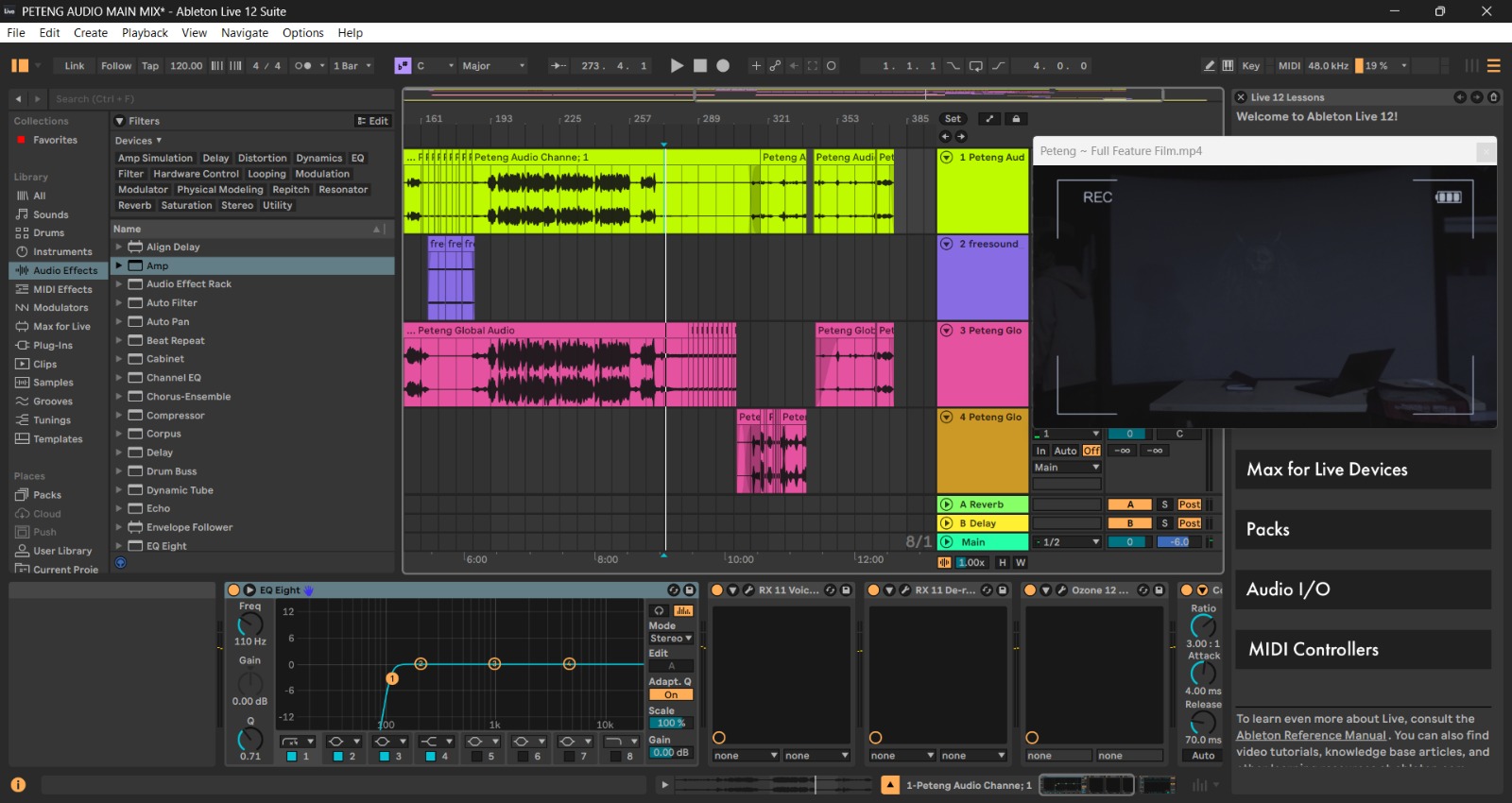Image resolution: width=1512 pixels, height=803 pixels.
Task: Click the EQ Eight Scale 100% slider
Action: tap(671, 724)
